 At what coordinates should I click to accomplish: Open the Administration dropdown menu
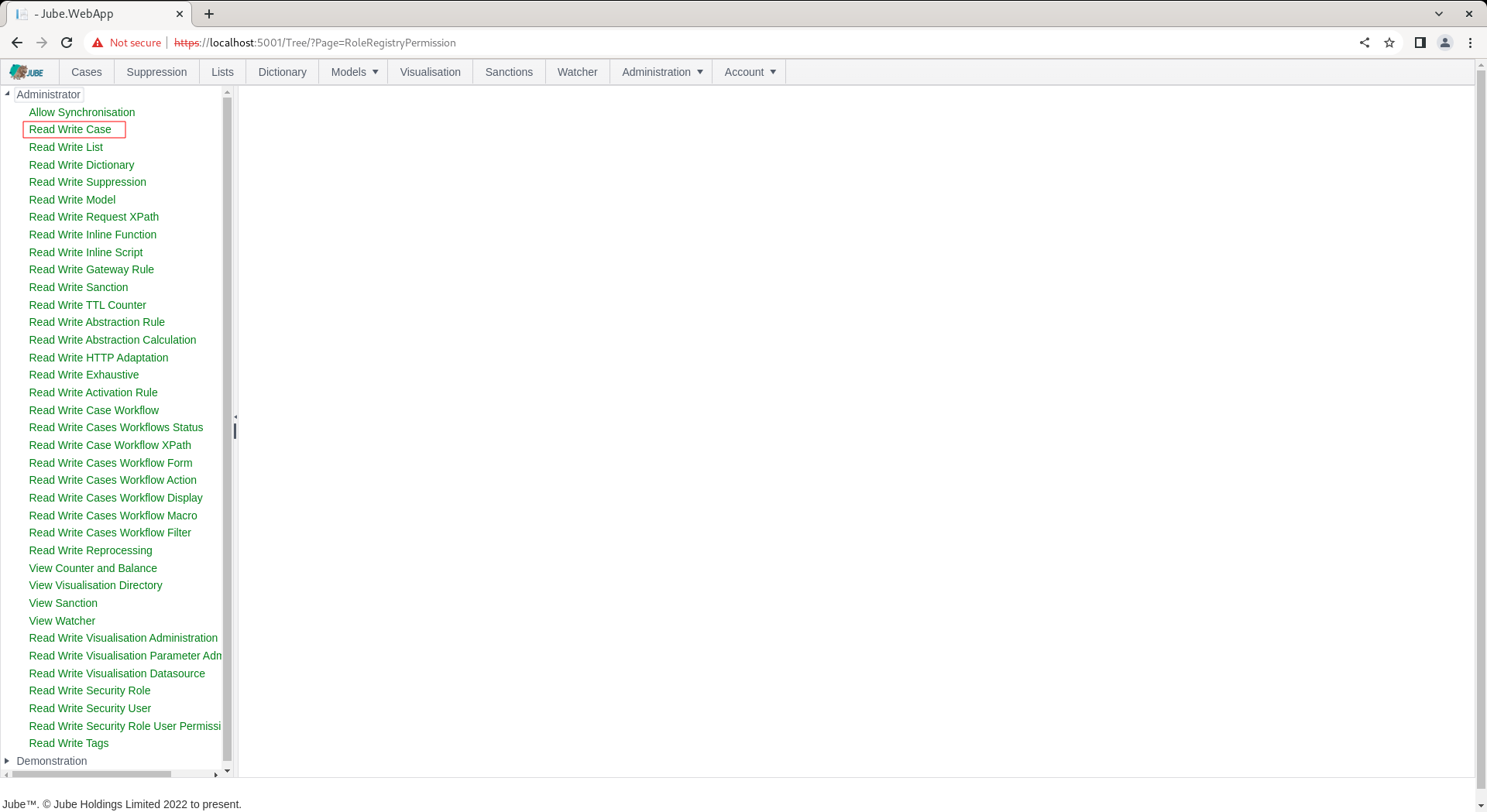(x=662, y=72)
